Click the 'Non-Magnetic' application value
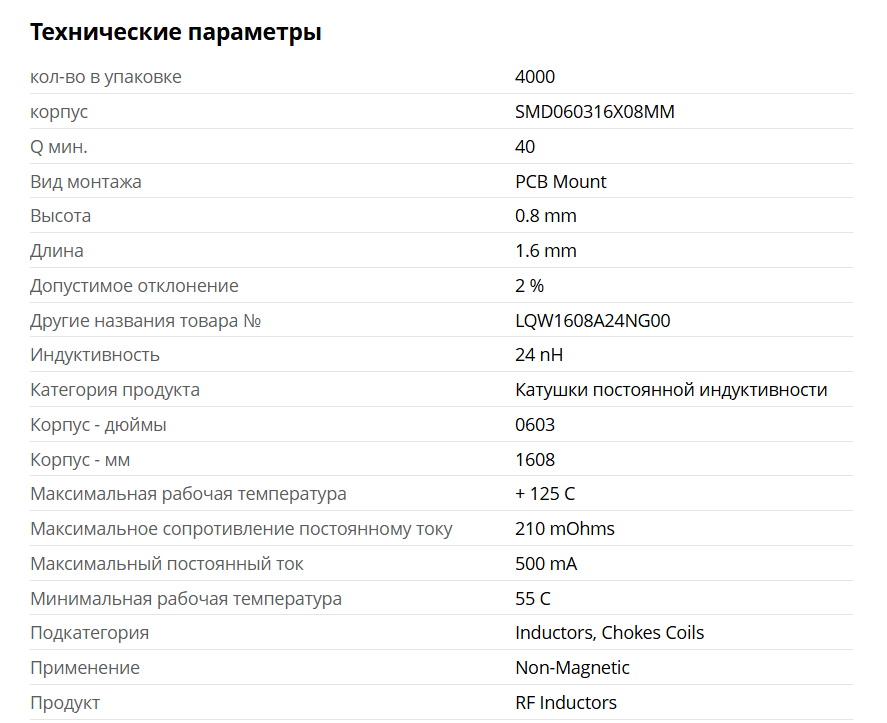The image size is (887, 723). point(572,668)
